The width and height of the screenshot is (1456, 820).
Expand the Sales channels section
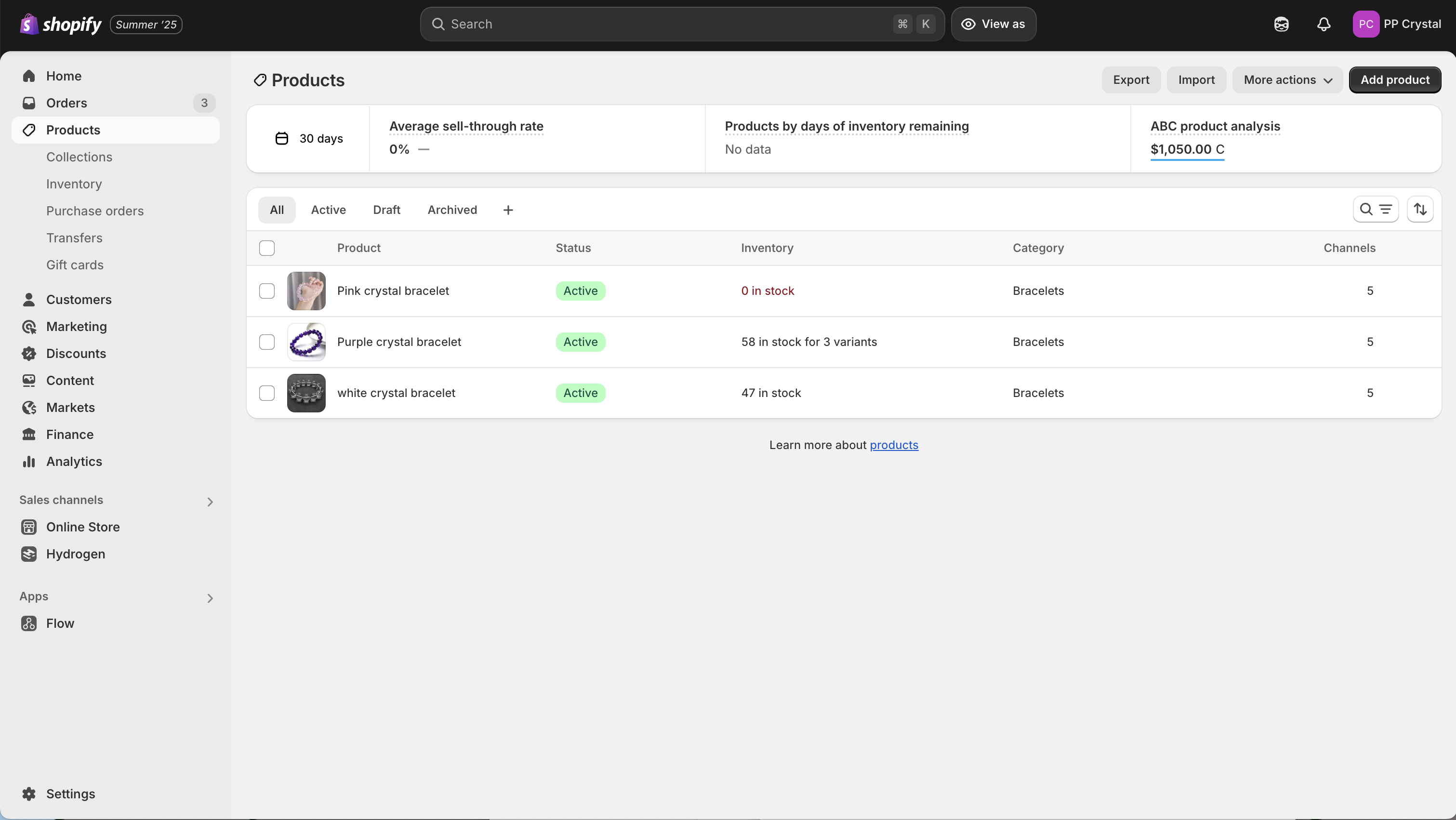(x=210, y=502)
